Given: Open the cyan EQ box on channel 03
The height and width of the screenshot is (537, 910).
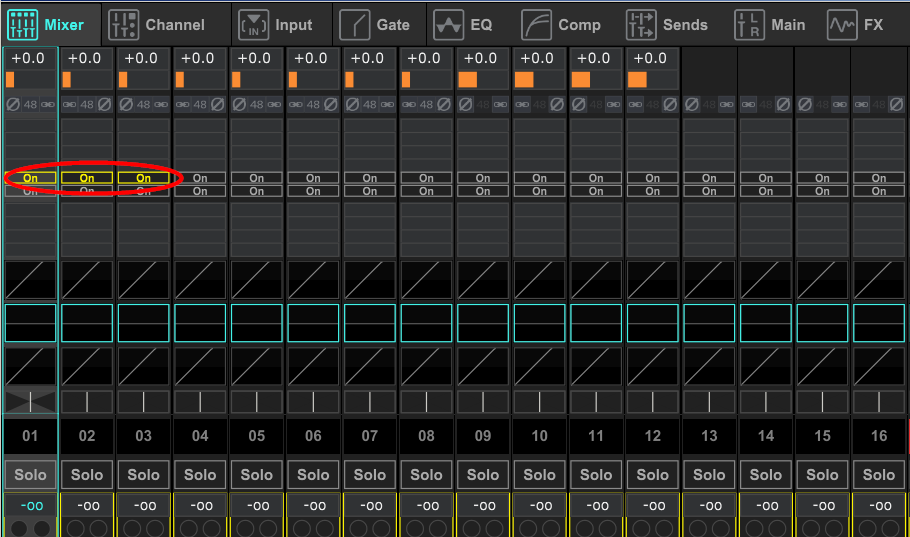Looking at the screenshot, I should click(143, 323).
